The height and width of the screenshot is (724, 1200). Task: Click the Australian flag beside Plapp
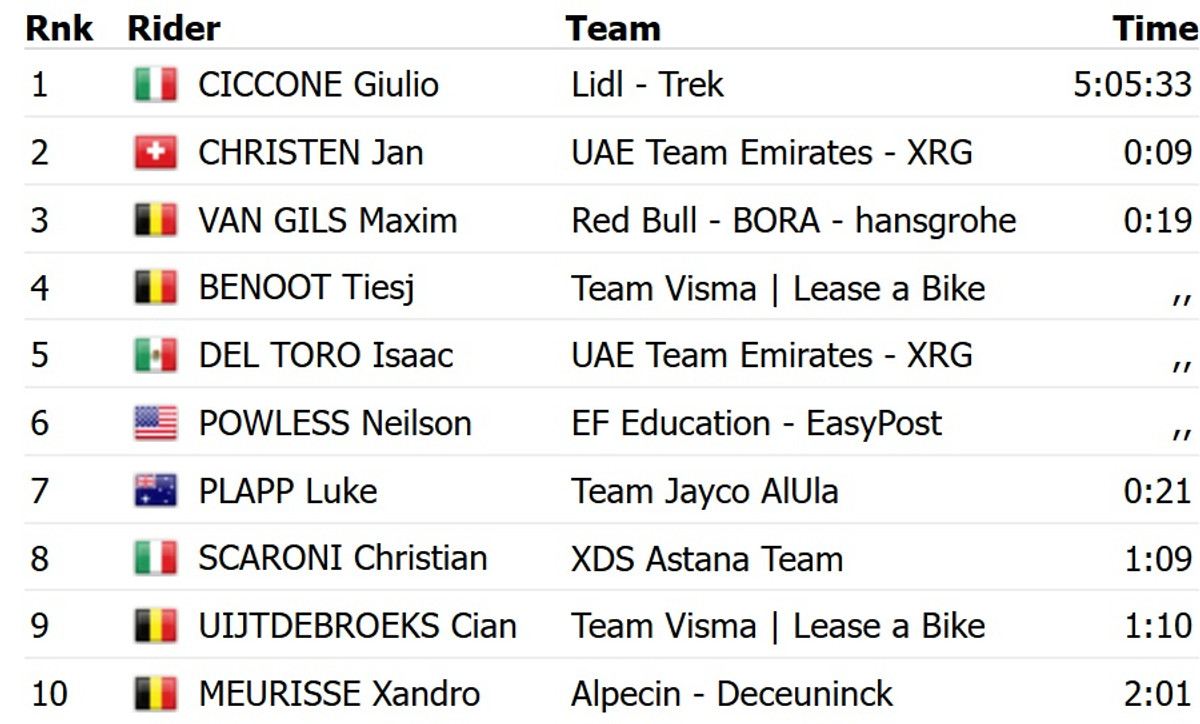[x=155, y=491]
